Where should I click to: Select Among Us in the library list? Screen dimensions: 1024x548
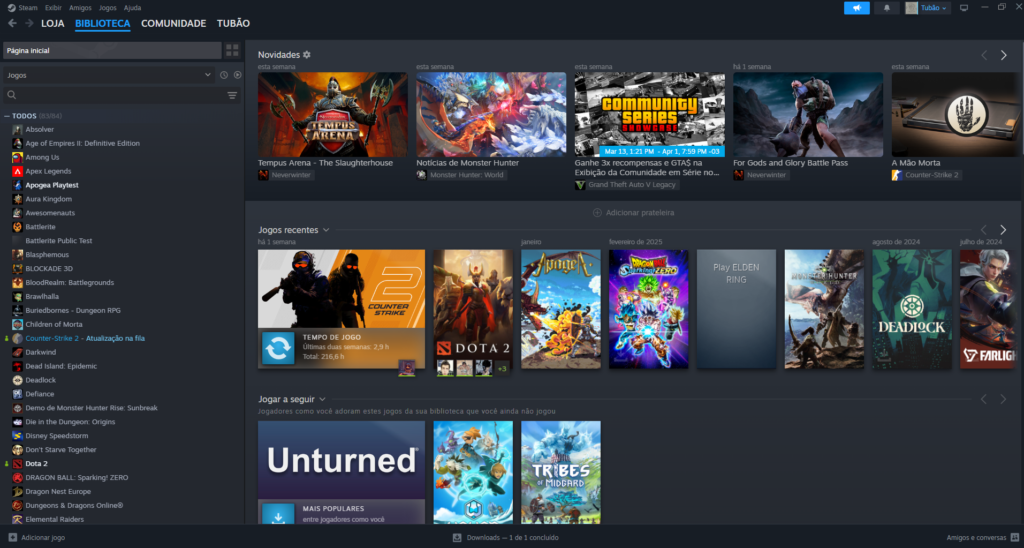(42, 157)
